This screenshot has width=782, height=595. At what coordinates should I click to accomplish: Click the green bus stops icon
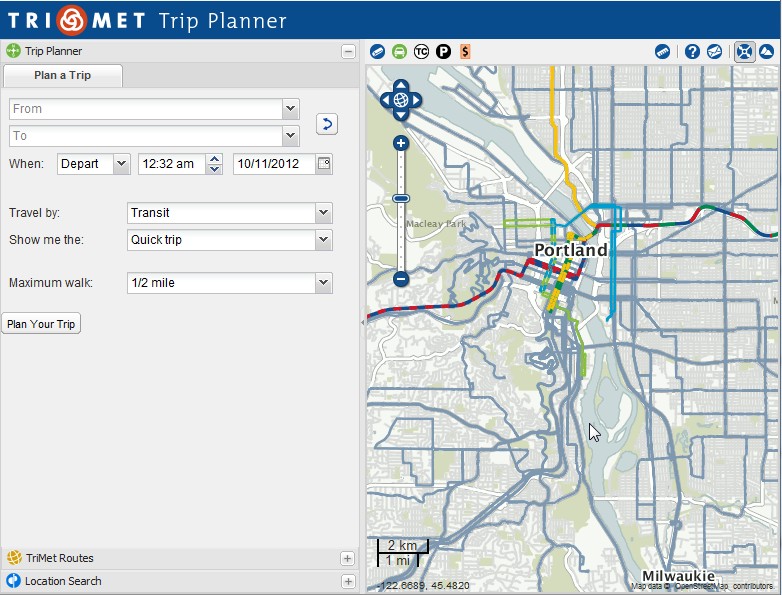coord(399,51)
